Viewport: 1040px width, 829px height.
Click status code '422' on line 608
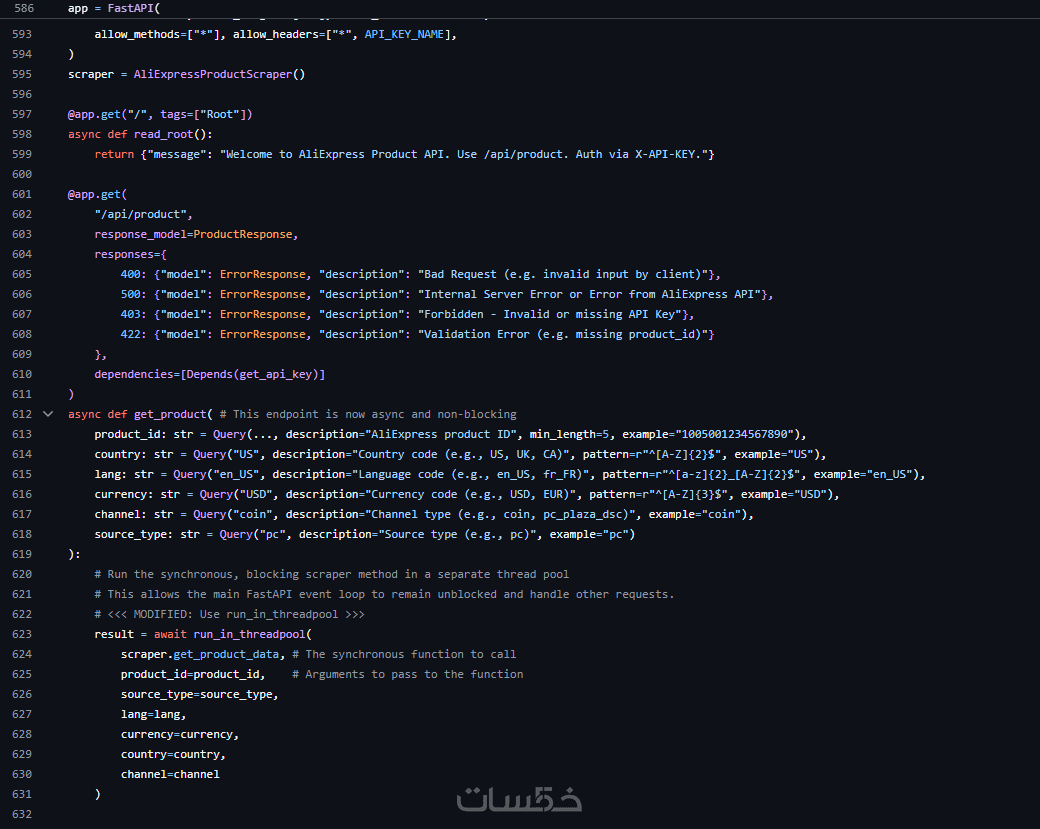pos(131,334)
